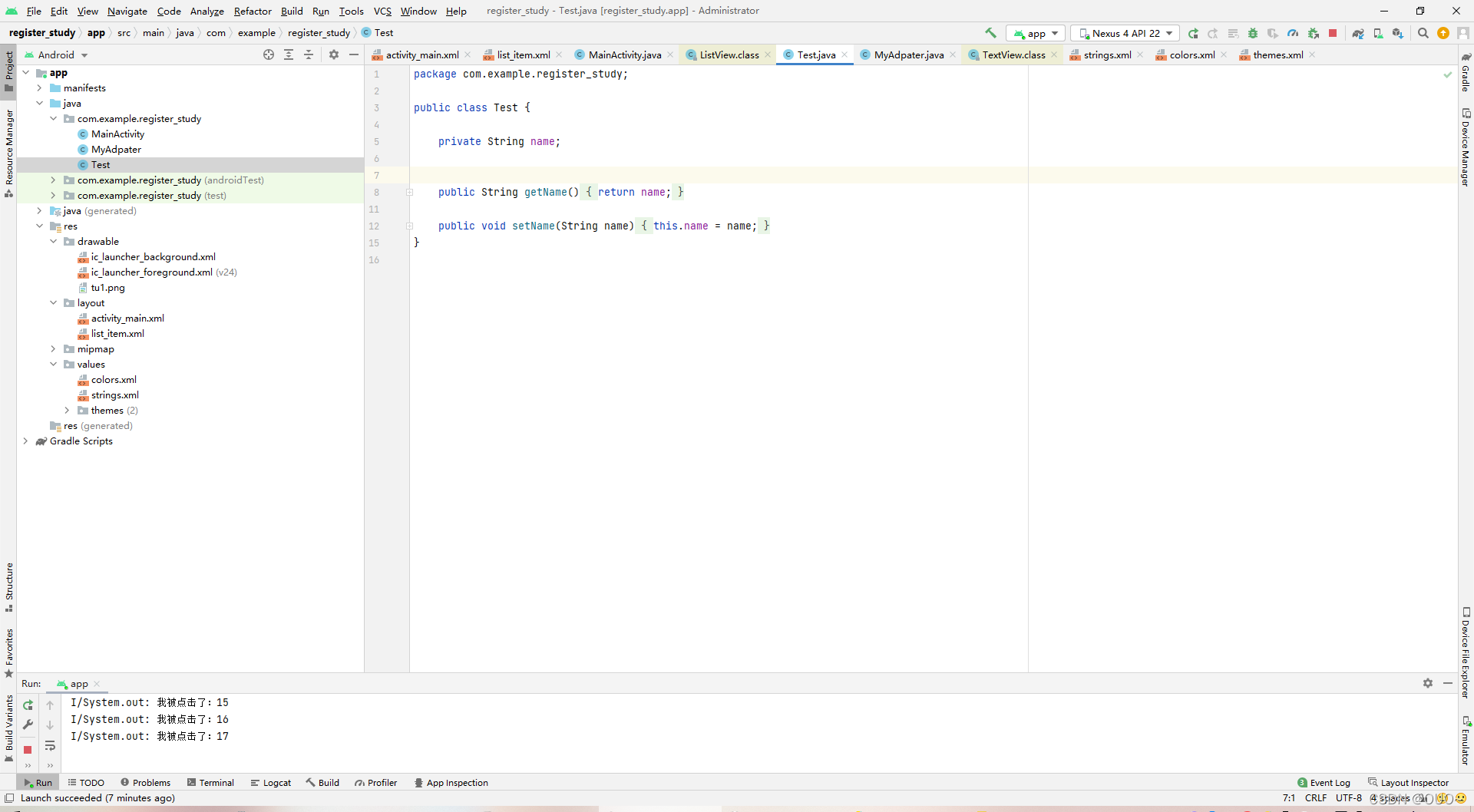Click Collapse All in Project panel
1474x812 pixels.
(x=309, y=54)
